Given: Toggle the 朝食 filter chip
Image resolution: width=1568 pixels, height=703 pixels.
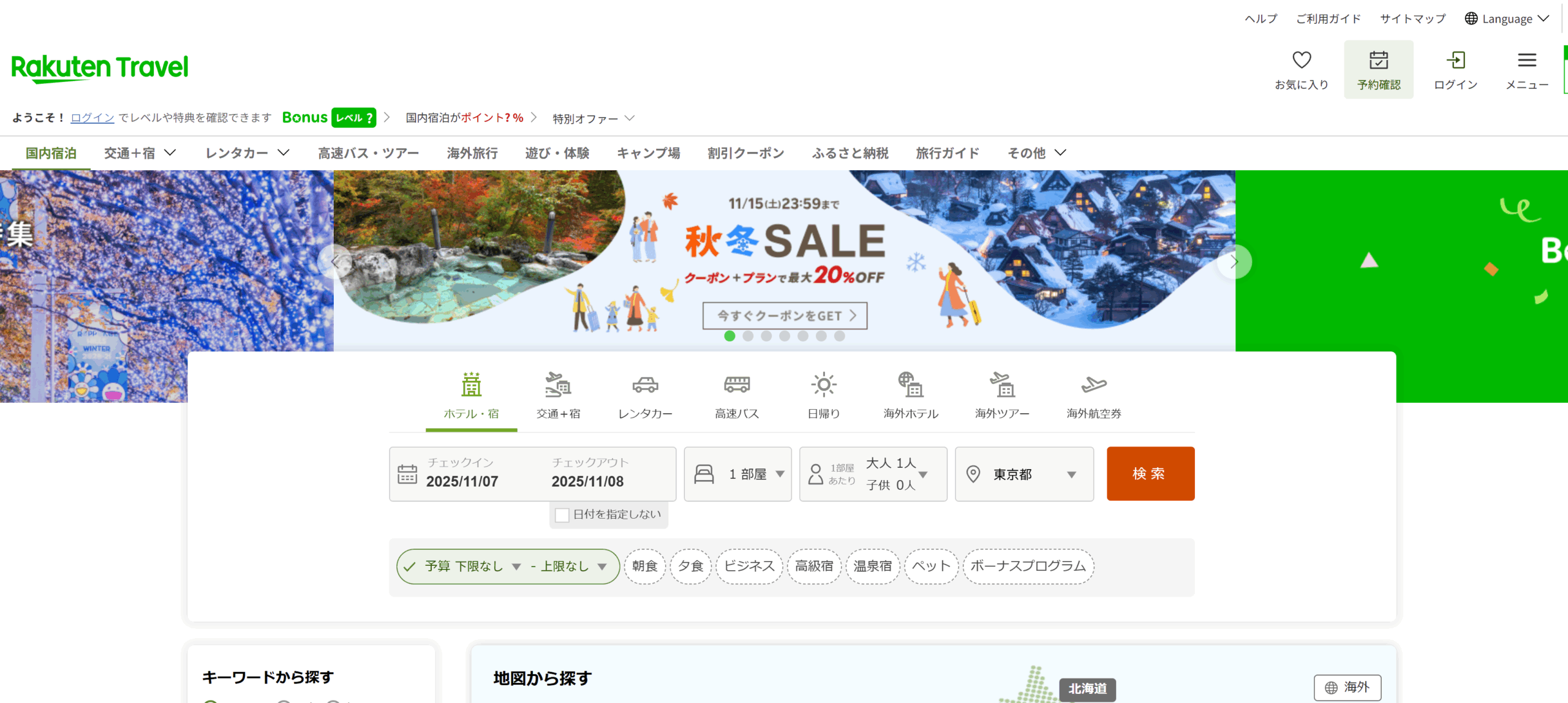Looking at the screenshot, I should point(644,566).
